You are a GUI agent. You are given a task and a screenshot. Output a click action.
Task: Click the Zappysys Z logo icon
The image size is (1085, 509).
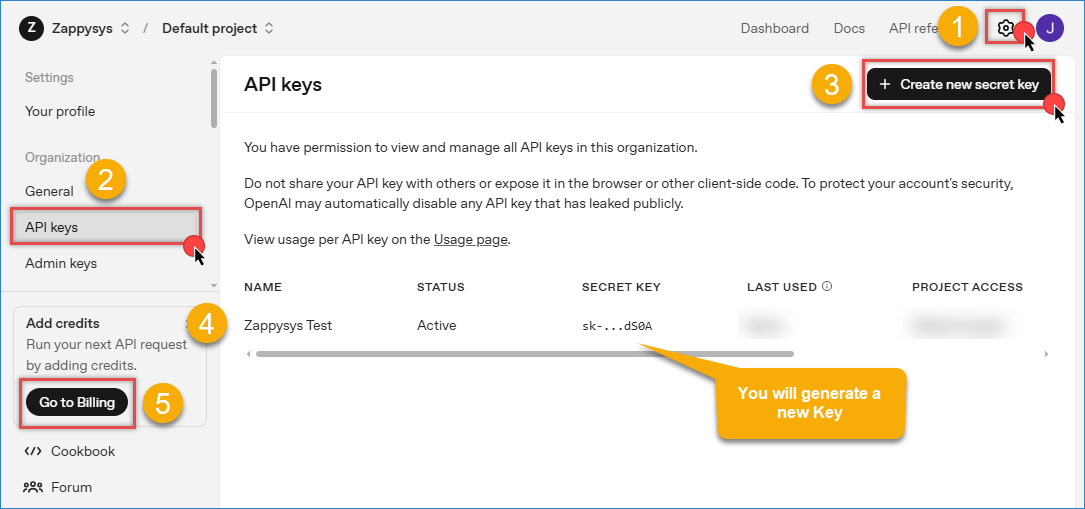[31, 28]
